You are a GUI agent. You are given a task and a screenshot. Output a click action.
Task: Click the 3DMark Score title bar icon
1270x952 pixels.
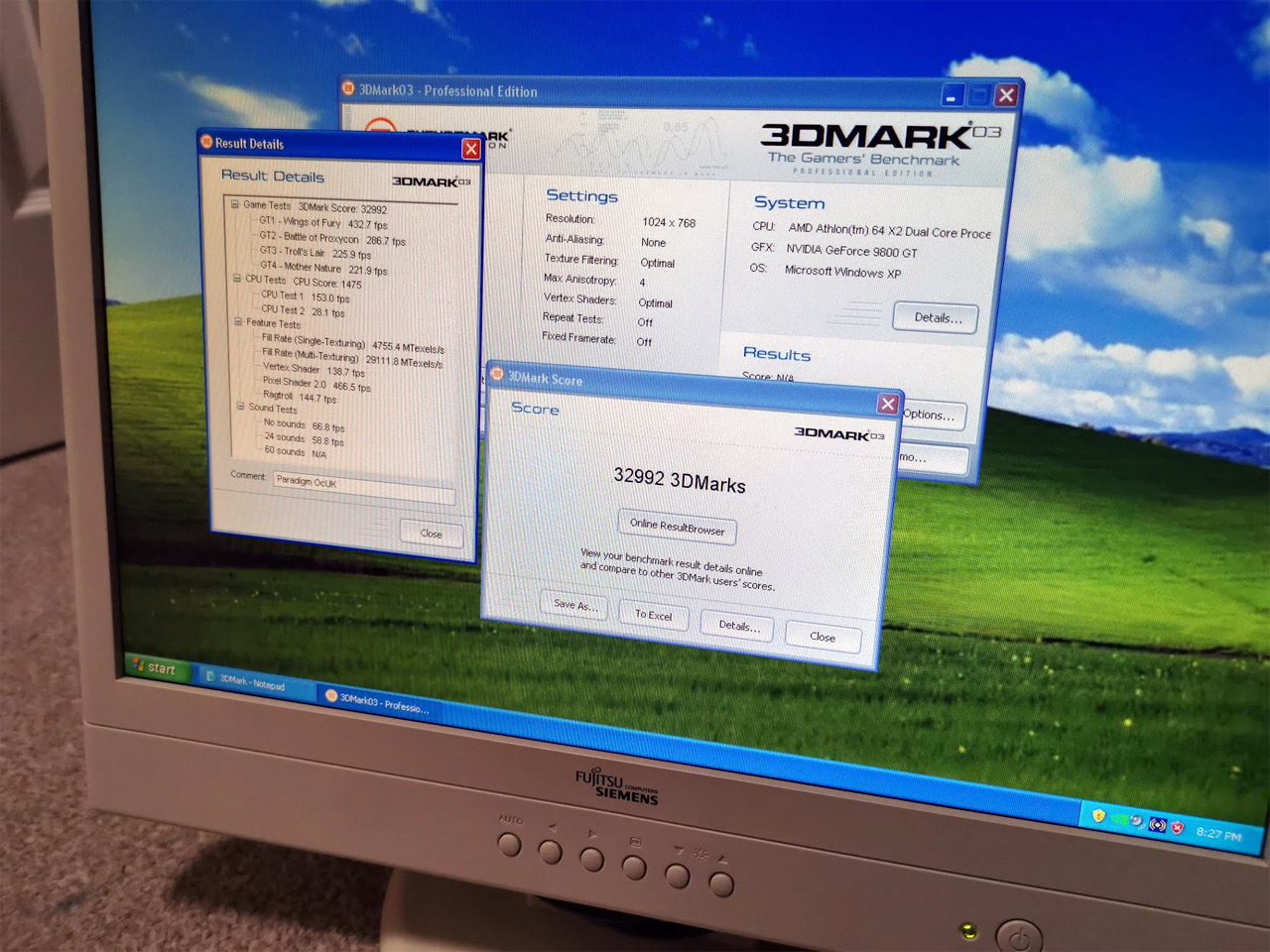coord(497,374)
